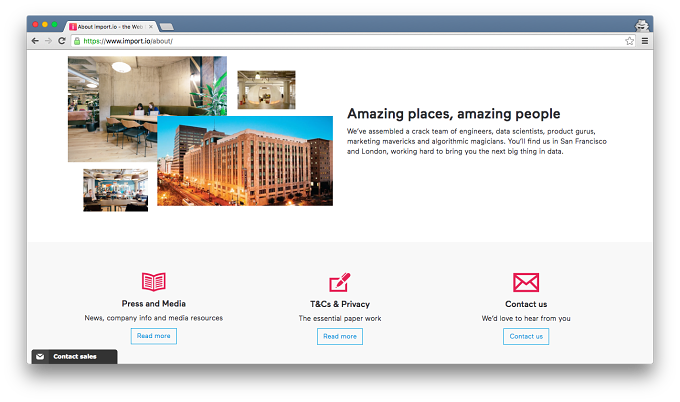Click the Press and Media book icon
This screenshot has width=680, height=402.
tap(154, 281)
